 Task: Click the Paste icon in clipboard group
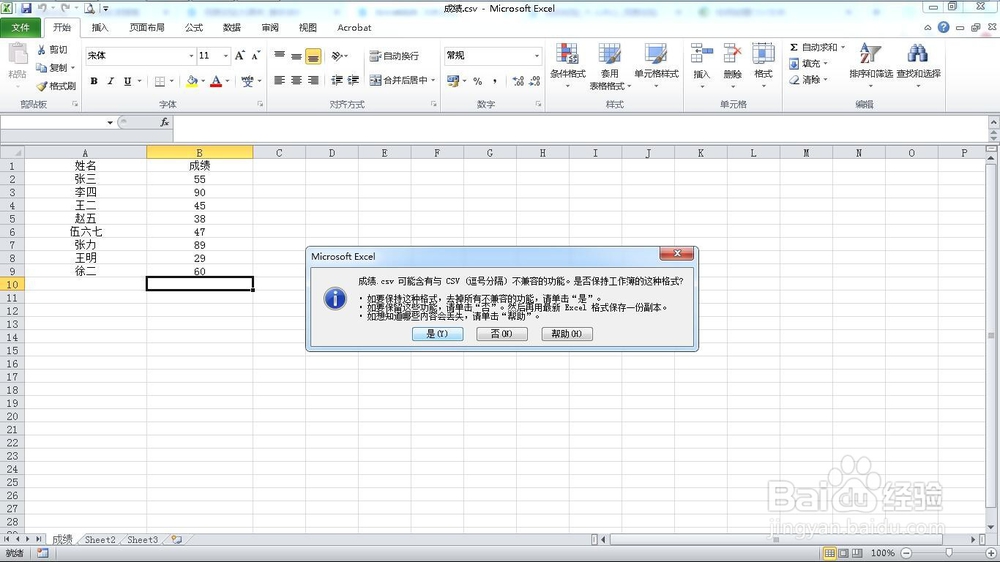[x=18, y=55]
